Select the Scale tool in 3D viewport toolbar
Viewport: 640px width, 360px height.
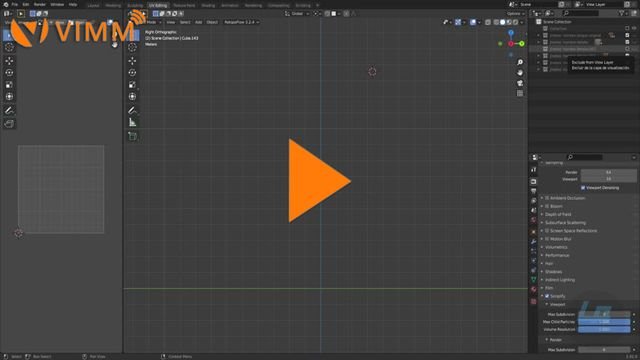click(132, 85)
